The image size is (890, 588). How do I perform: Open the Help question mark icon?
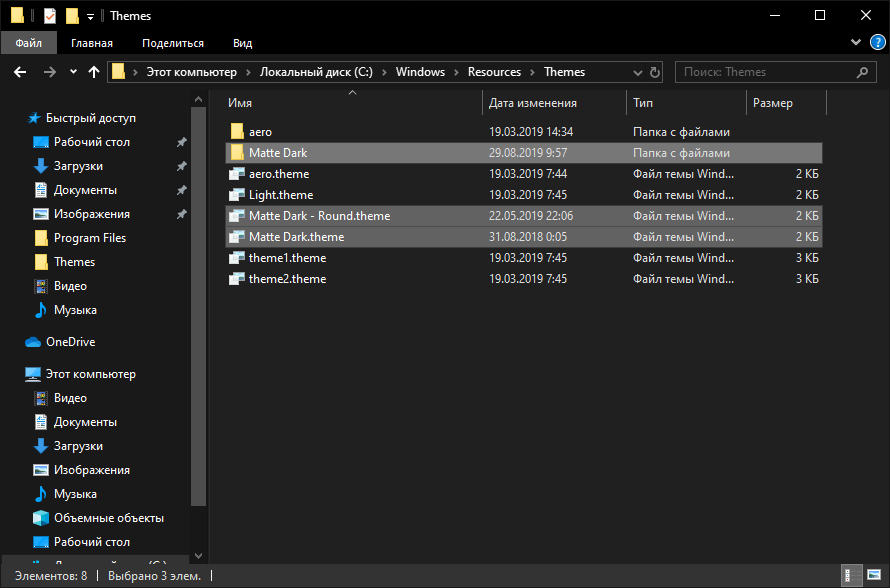click(x=878, y=42)
